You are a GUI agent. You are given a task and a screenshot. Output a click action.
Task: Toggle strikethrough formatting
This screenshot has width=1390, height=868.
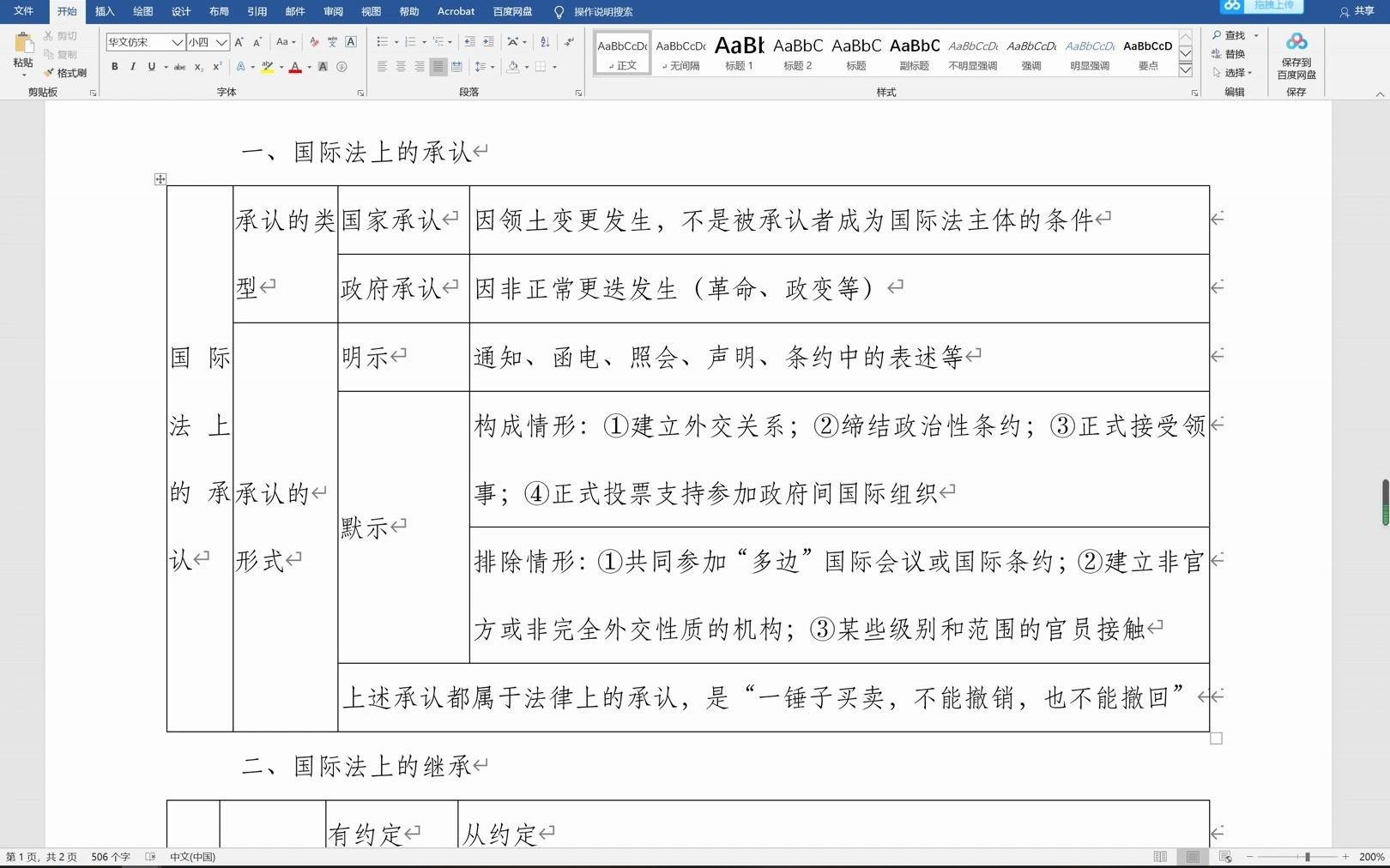point(179,67)
